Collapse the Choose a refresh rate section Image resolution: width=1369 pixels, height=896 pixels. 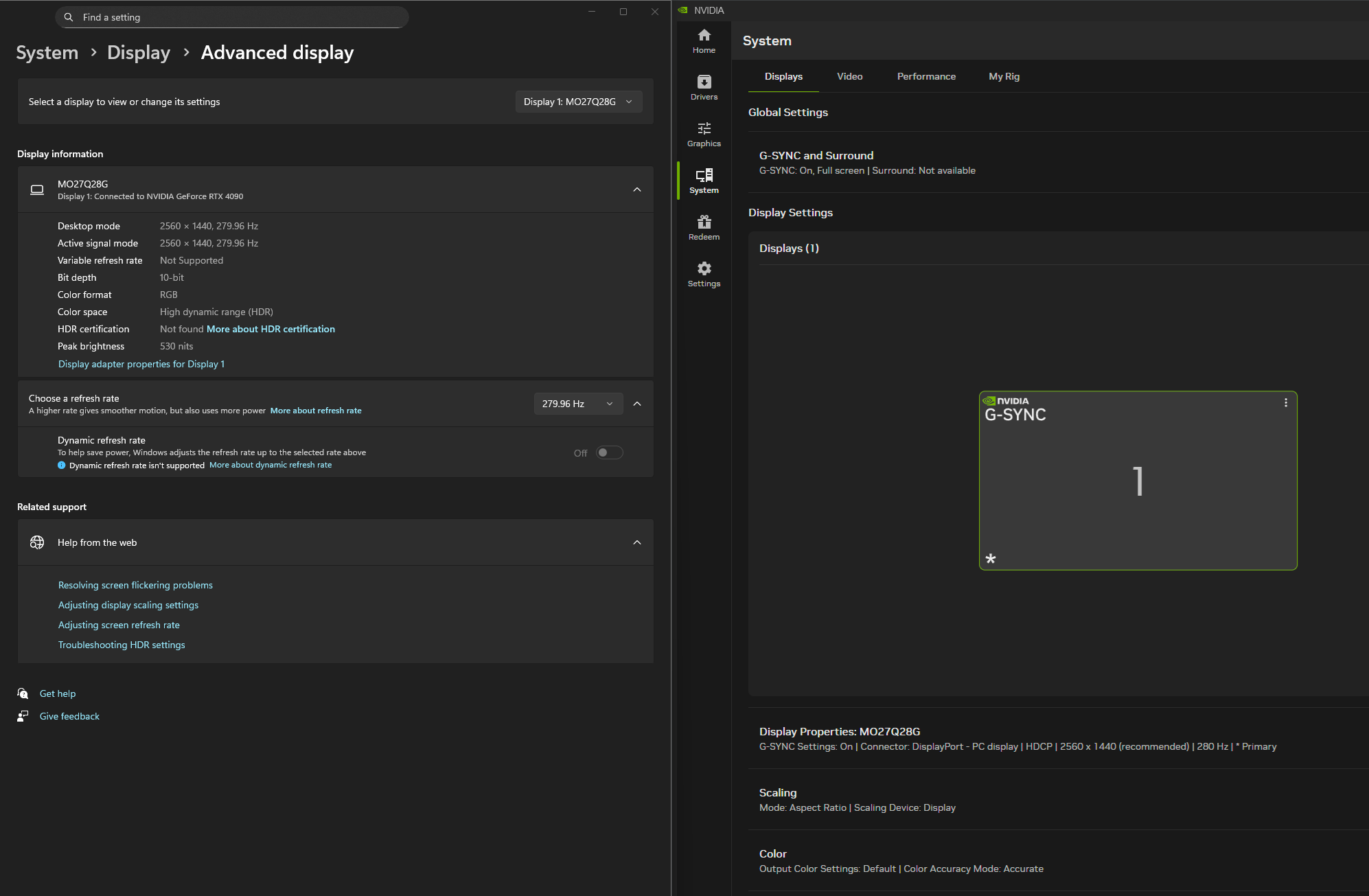tap(637, 404)
